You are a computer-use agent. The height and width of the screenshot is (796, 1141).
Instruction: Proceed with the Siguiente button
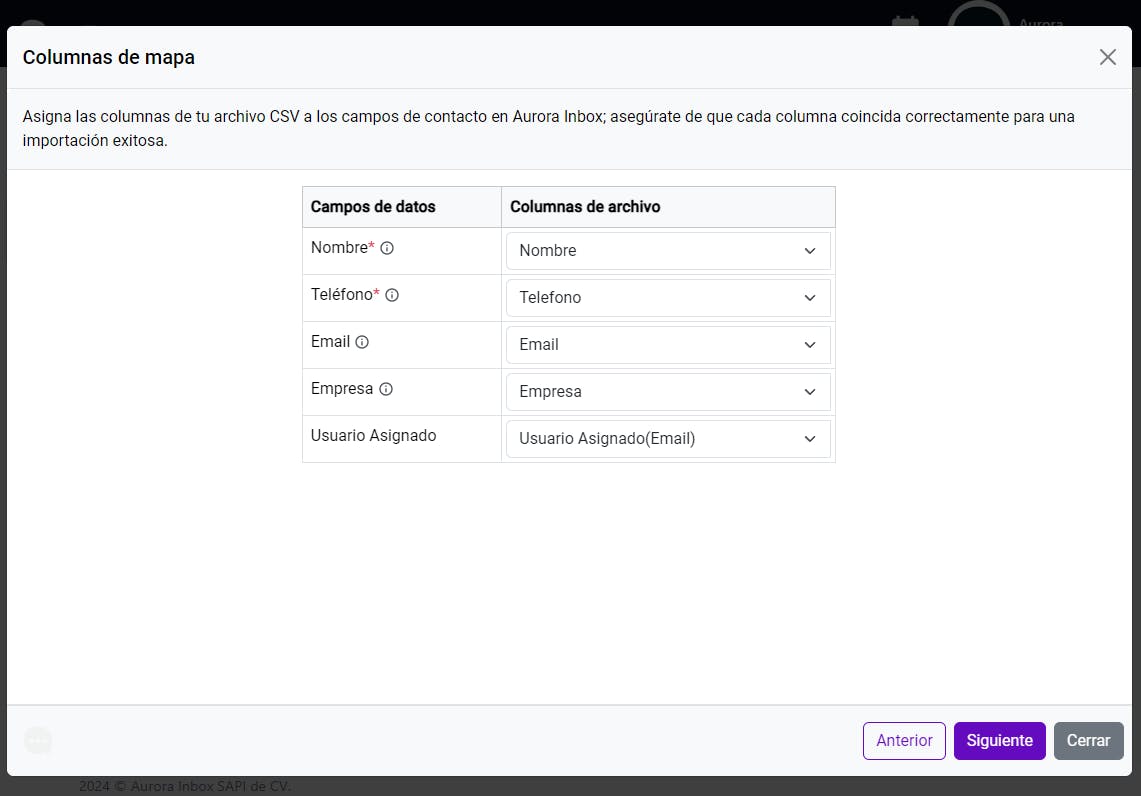pos(999,741)
